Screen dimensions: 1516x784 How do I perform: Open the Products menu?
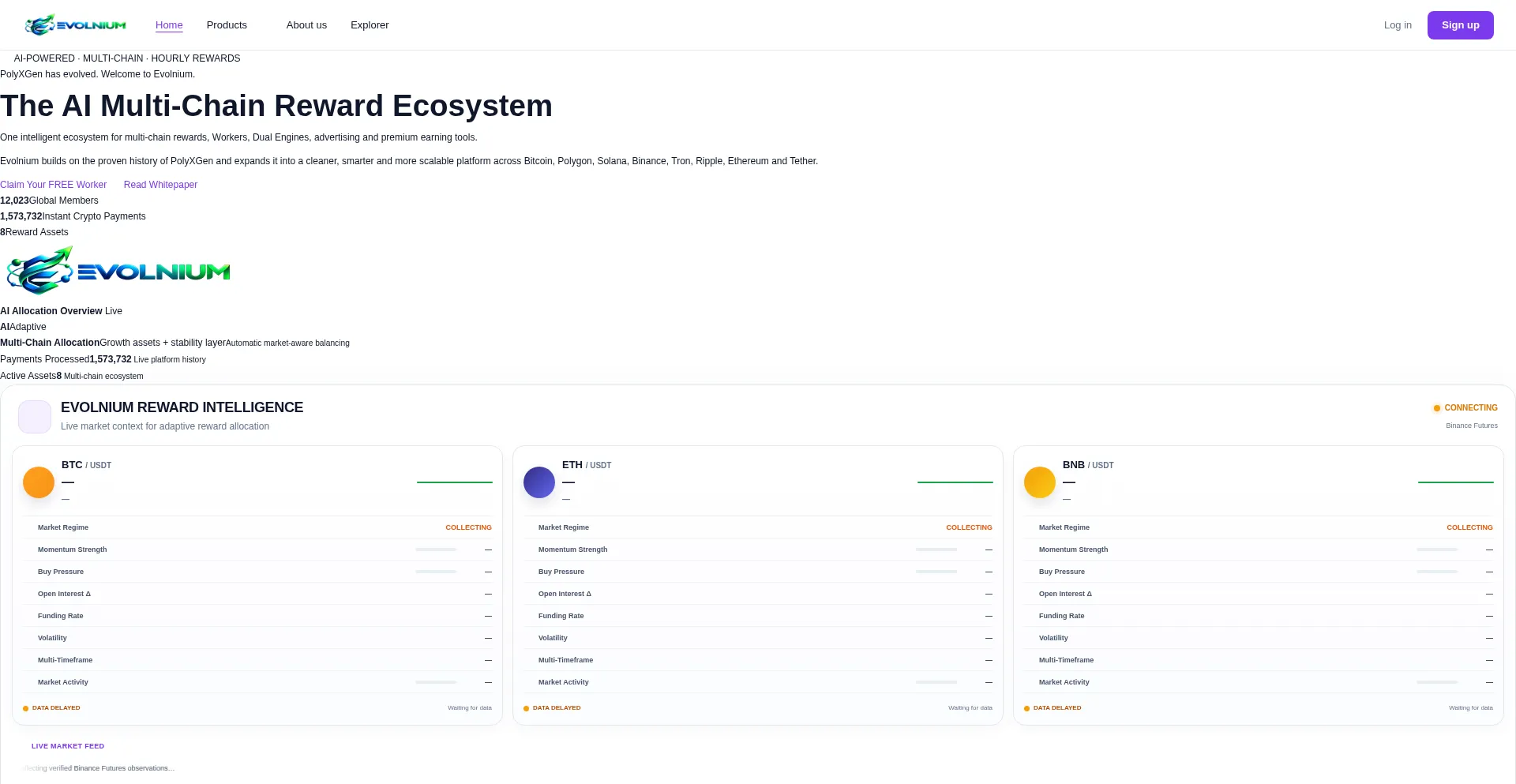coord(227,25)
